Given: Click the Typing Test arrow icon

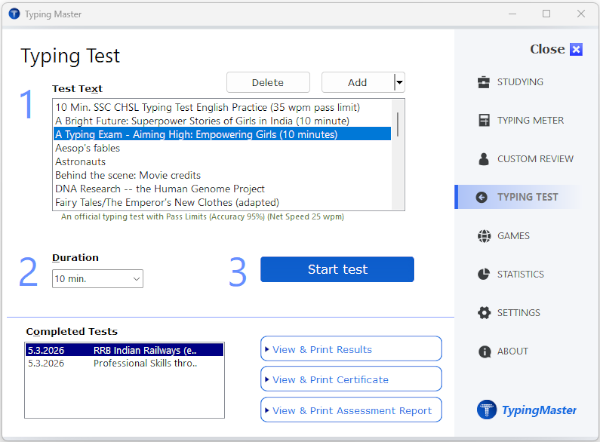Looking at the screenshot, I should pyautogui.click(x=481, y=197).
